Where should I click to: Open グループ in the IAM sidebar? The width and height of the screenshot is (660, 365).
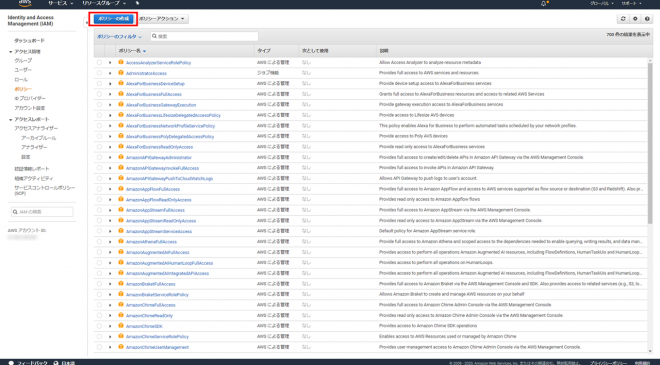(x=23, y=61)
